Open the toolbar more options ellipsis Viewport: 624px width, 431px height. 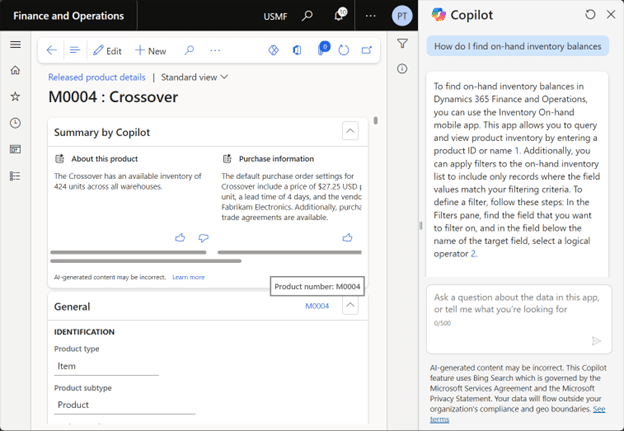215,51
